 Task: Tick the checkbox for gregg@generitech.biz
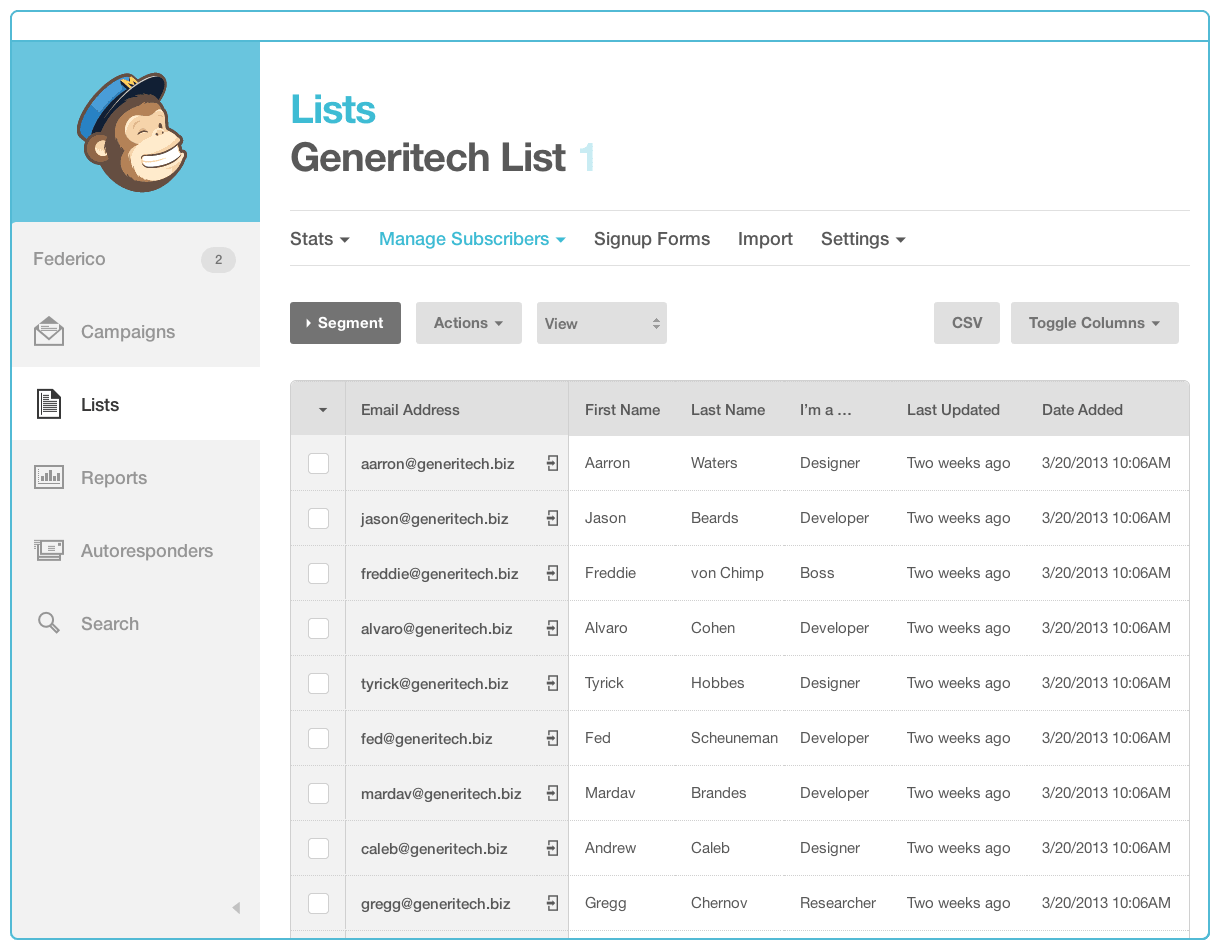point(318,903)
